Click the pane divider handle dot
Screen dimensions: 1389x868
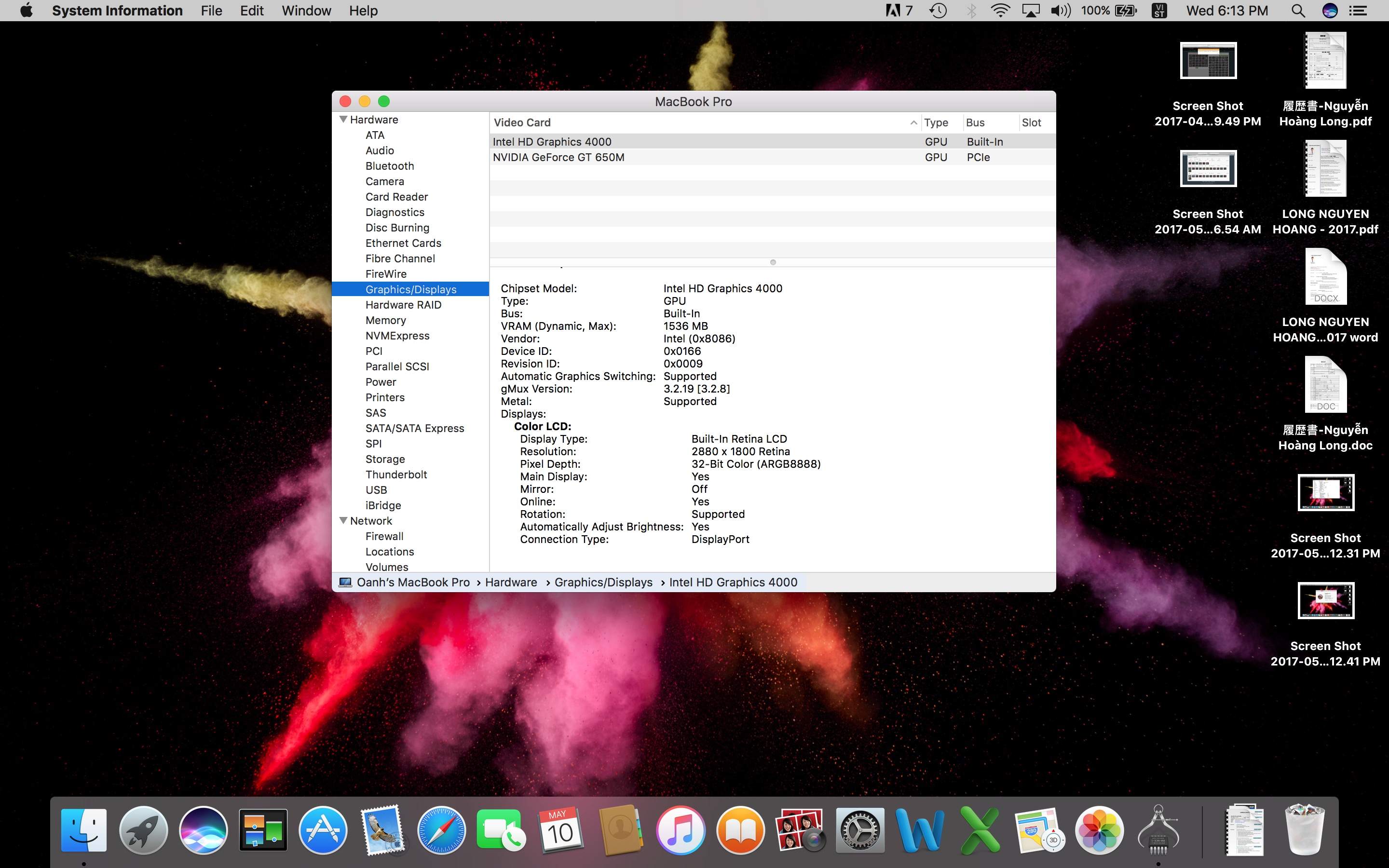(x=773, y=262)
